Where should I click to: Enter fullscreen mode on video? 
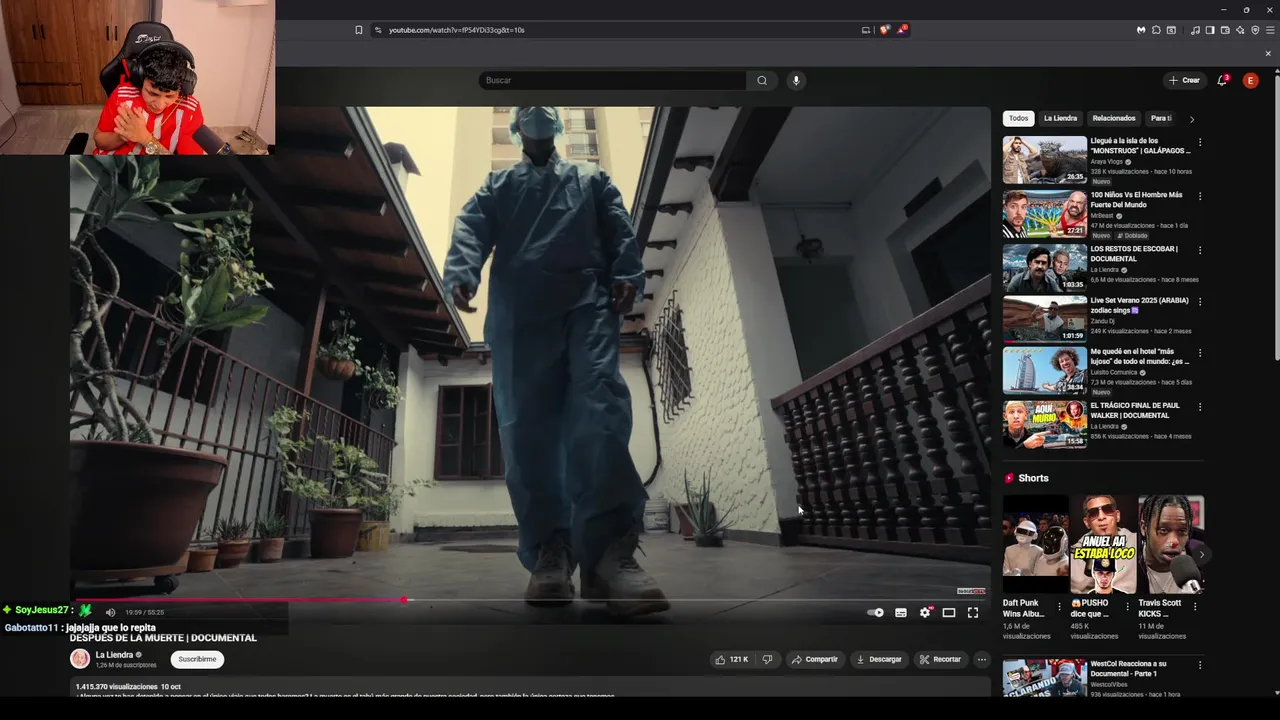pyautogui.click(x=973, y=612)
